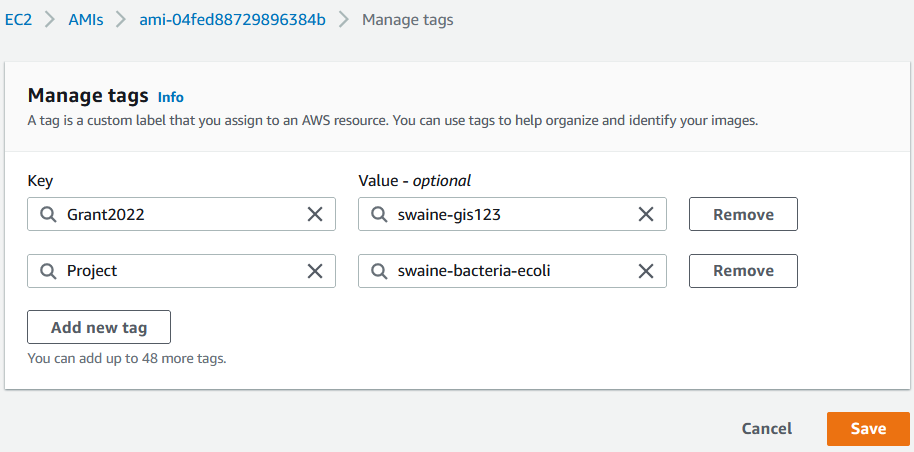Edit the swaine-gis123 value input

point(512,214)
